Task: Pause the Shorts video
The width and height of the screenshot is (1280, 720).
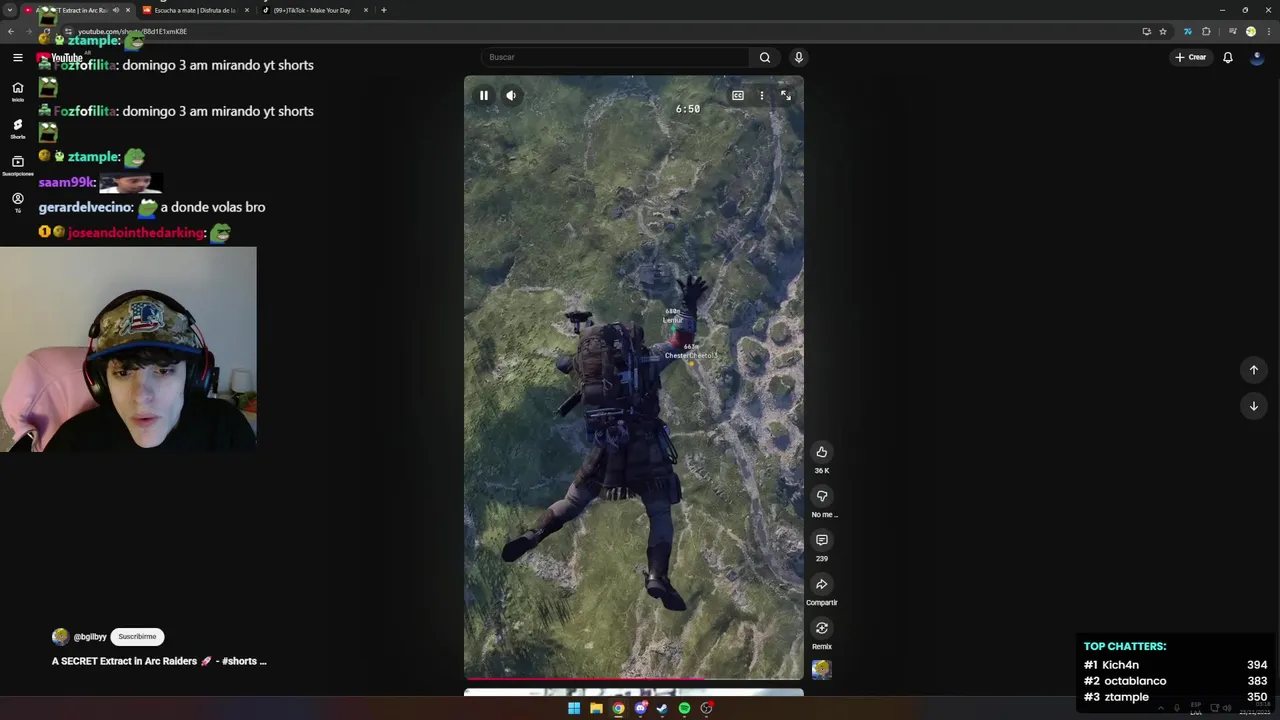Action: point(484,96)
